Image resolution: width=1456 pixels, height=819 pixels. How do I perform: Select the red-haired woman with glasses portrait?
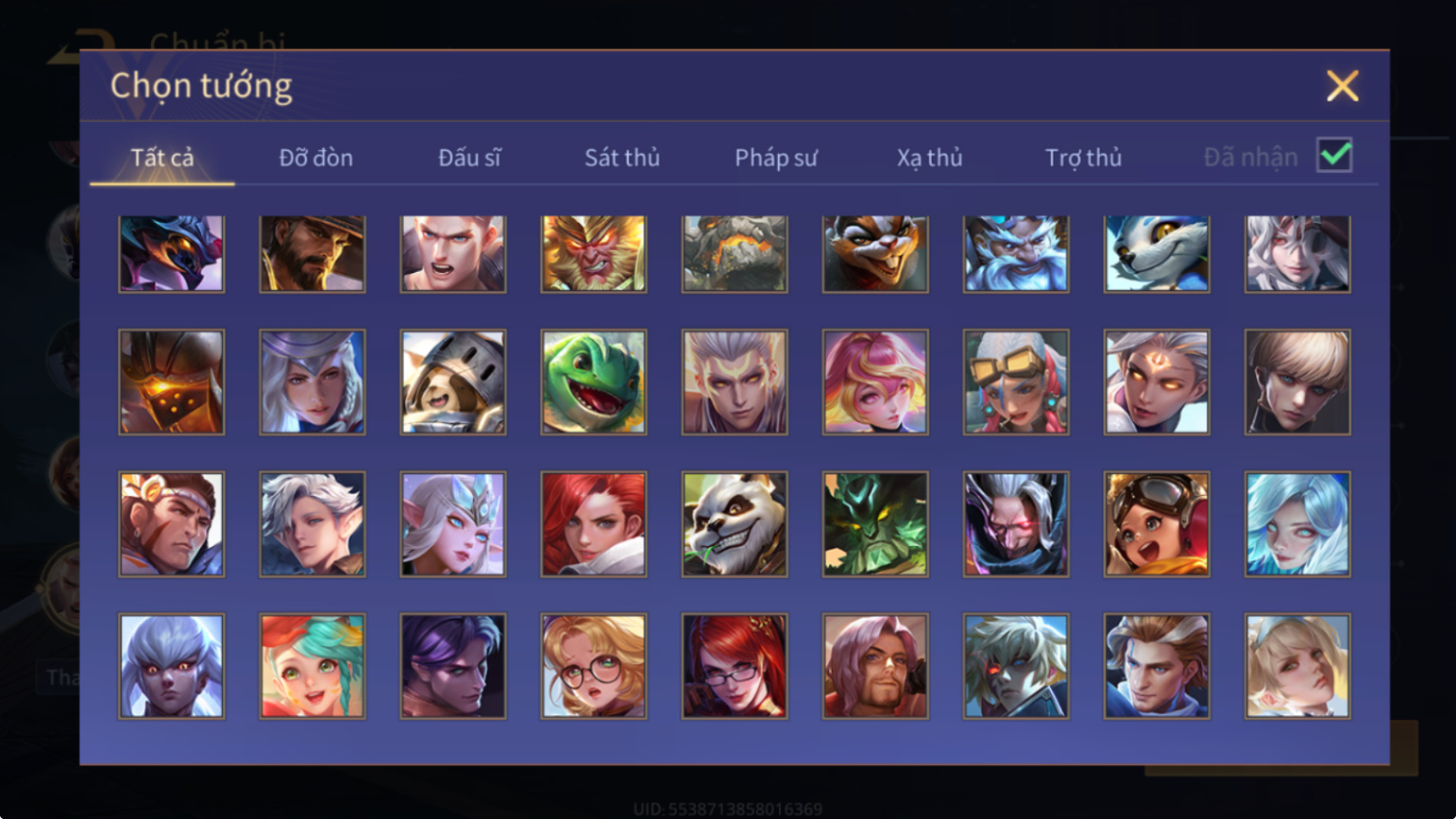(735, 666)
